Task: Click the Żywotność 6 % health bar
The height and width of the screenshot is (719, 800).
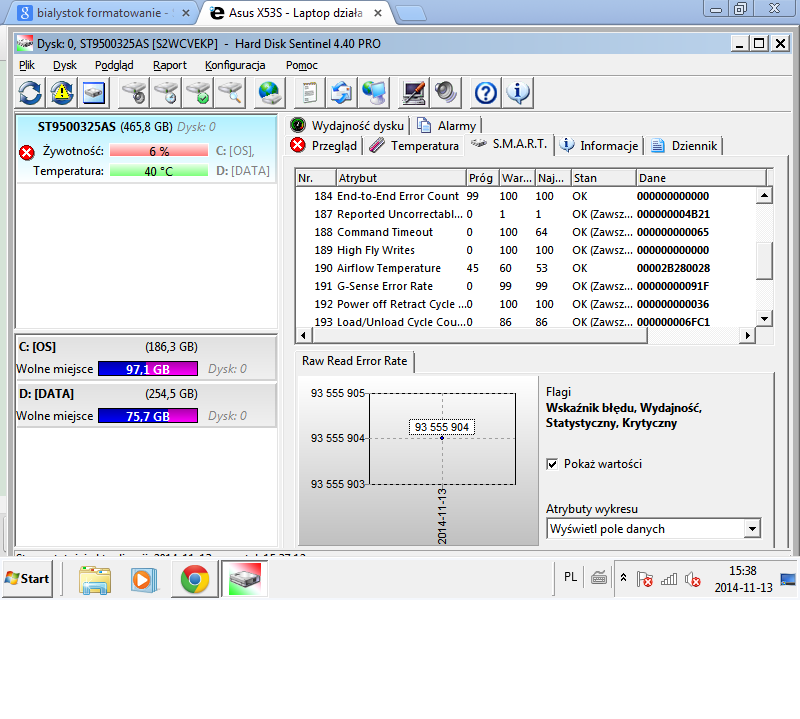Action: [x=159, y=151]
